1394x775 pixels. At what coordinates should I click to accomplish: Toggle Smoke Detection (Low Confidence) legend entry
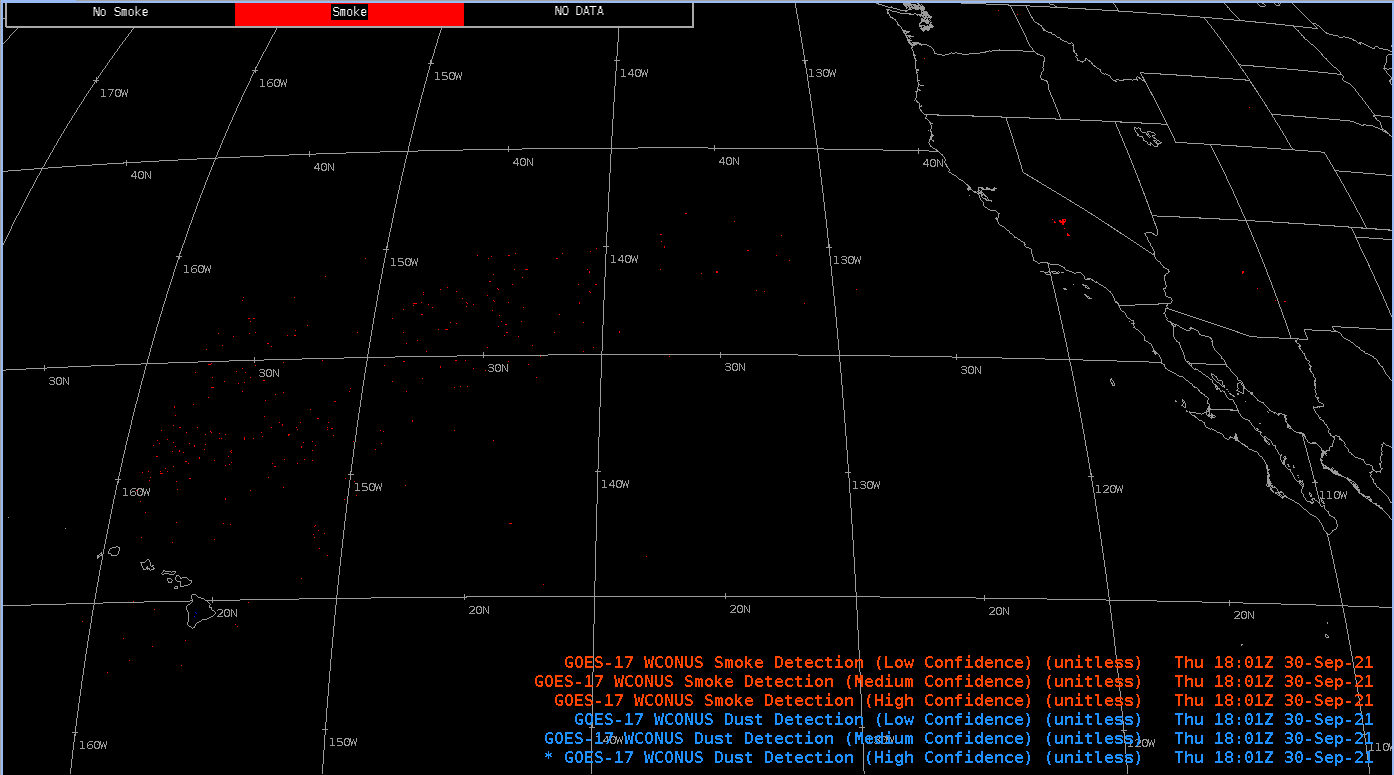pos(968,663)
